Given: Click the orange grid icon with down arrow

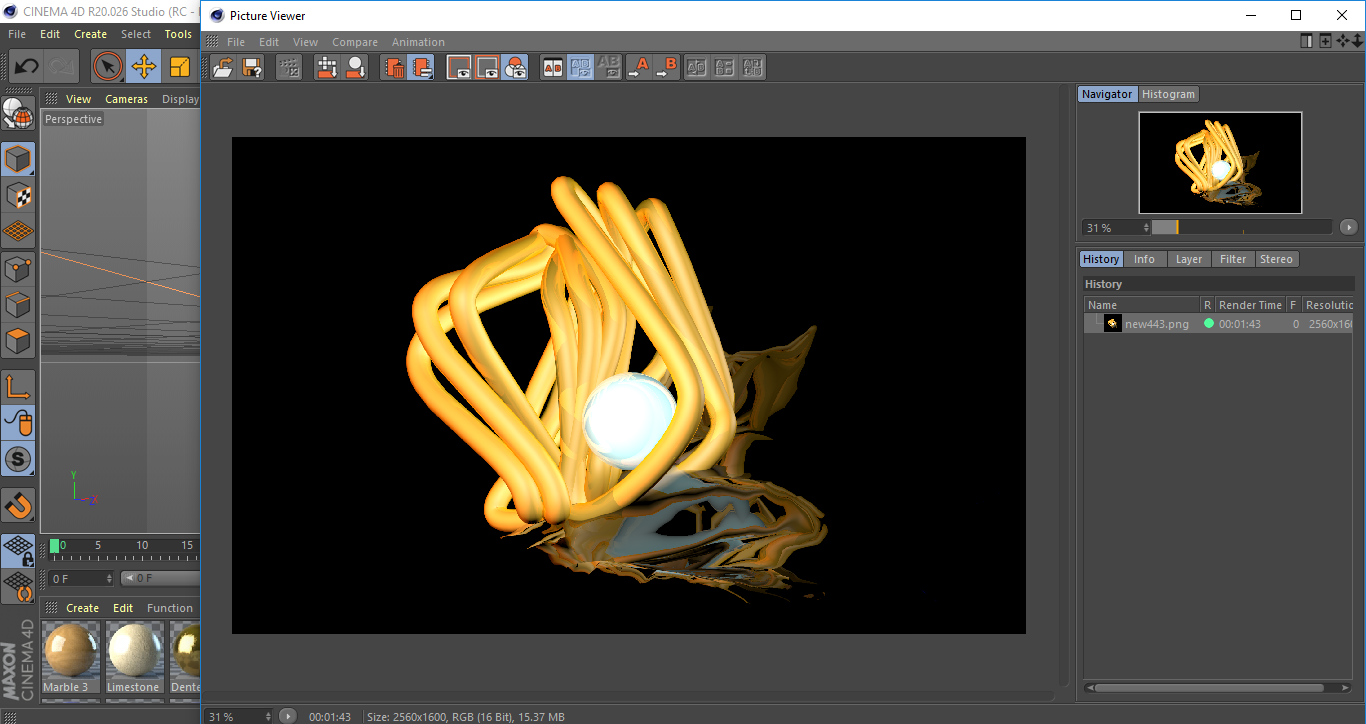Looking at the screenshot, I should point(327,67).
